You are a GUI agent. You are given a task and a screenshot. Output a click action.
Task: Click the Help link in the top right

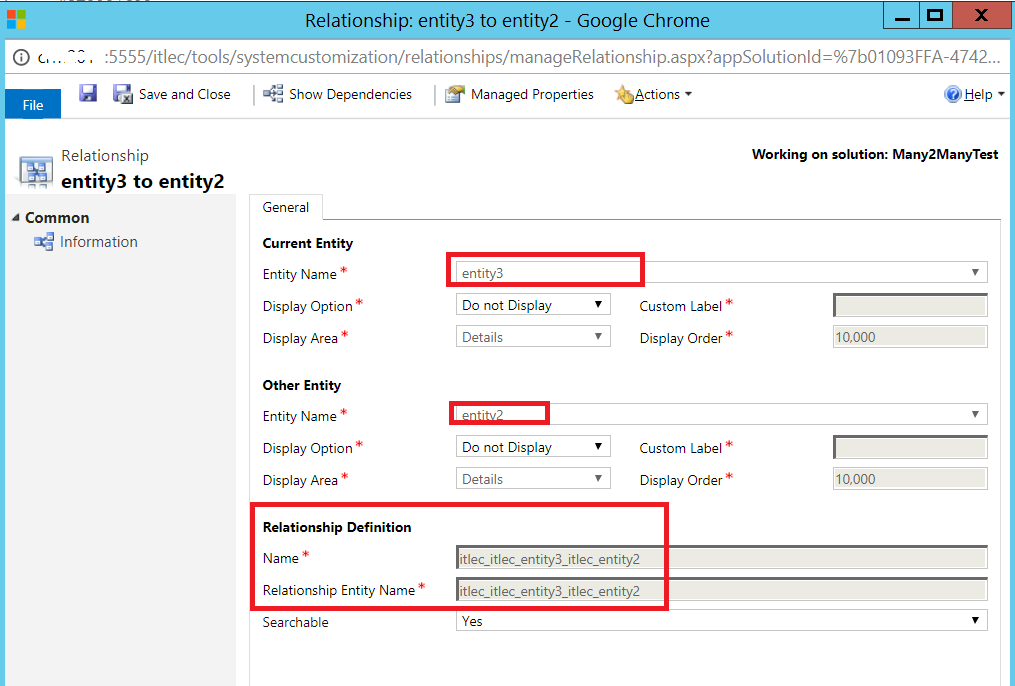[x=975, y=93]
